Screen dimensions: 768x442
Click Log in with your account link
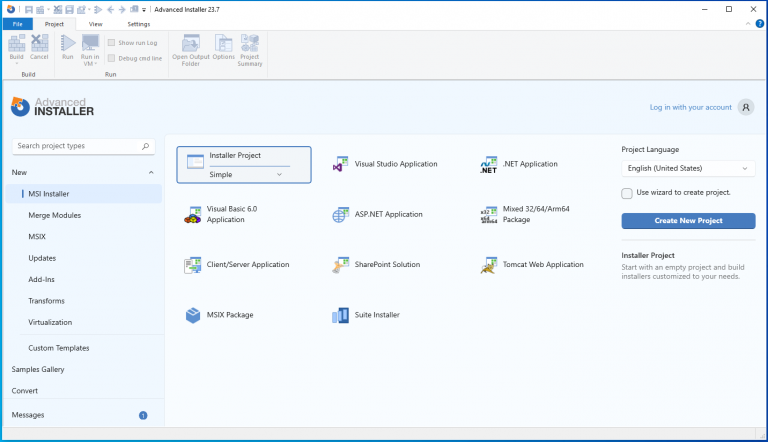691,107
